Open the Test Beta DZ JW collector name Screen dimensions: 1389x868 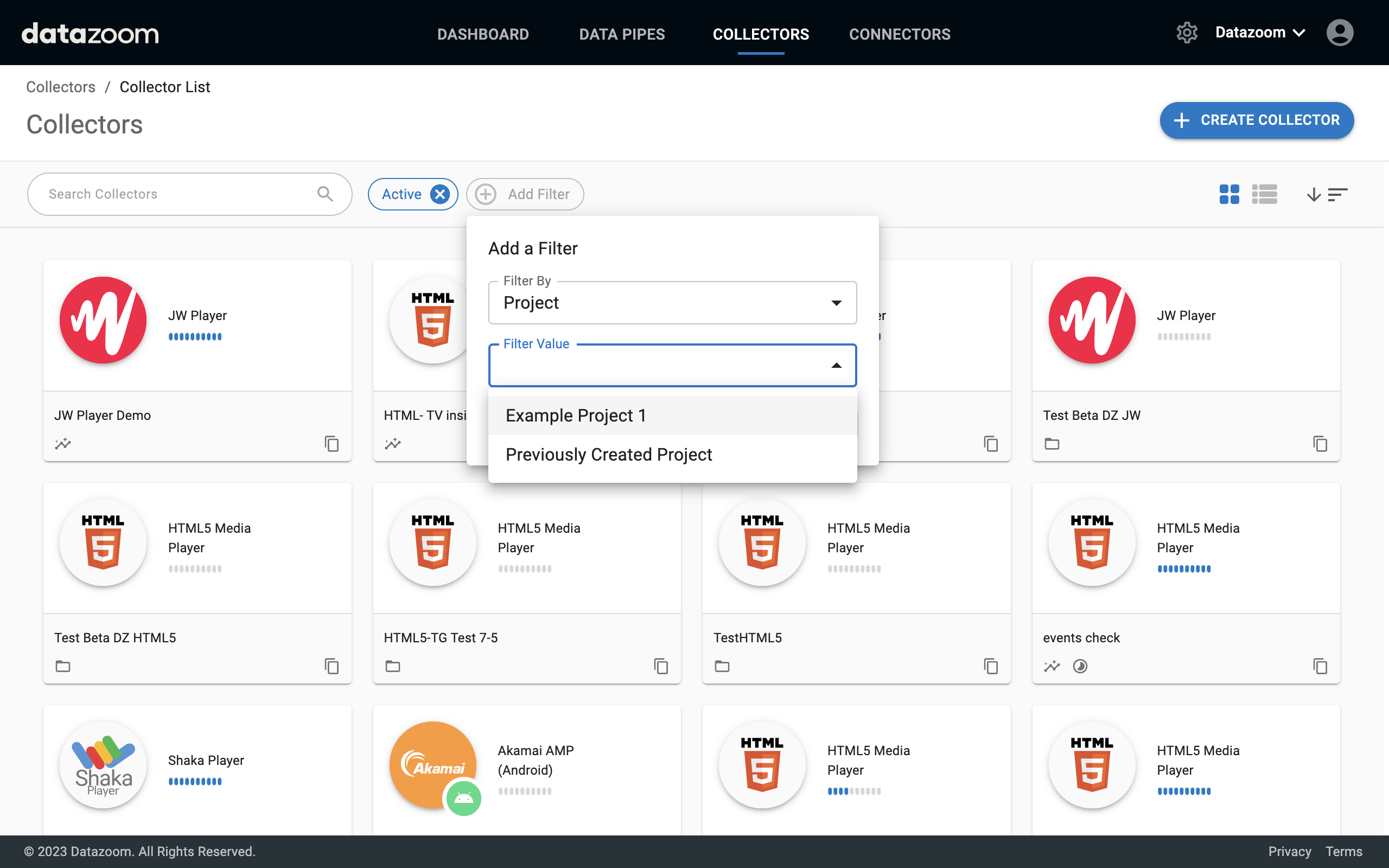1091,415
